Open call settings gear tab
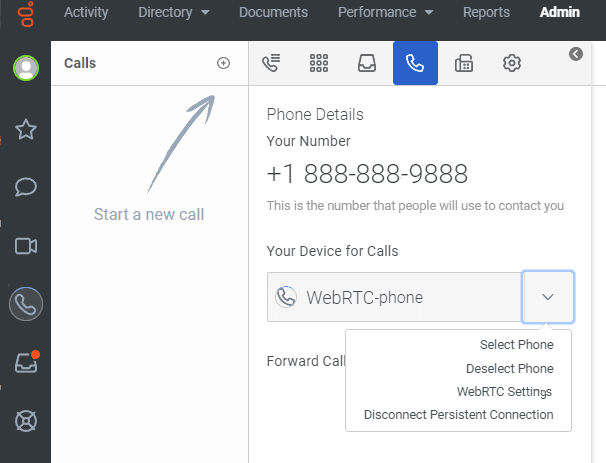The height and width of the screenshot is (463, 606). [512, 63]
